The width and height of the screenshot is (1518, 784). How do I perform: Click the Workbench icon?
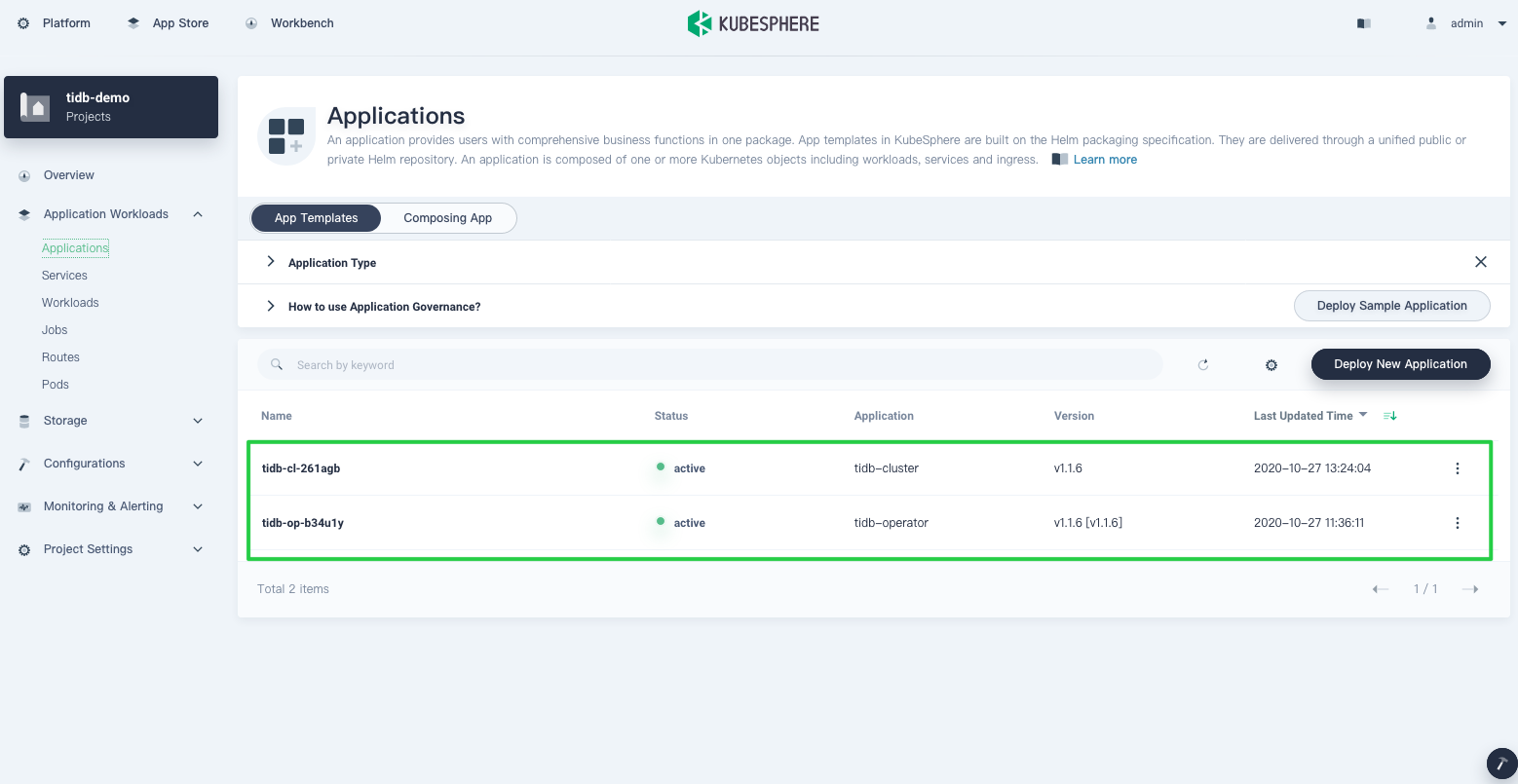(x=251, y=22)
